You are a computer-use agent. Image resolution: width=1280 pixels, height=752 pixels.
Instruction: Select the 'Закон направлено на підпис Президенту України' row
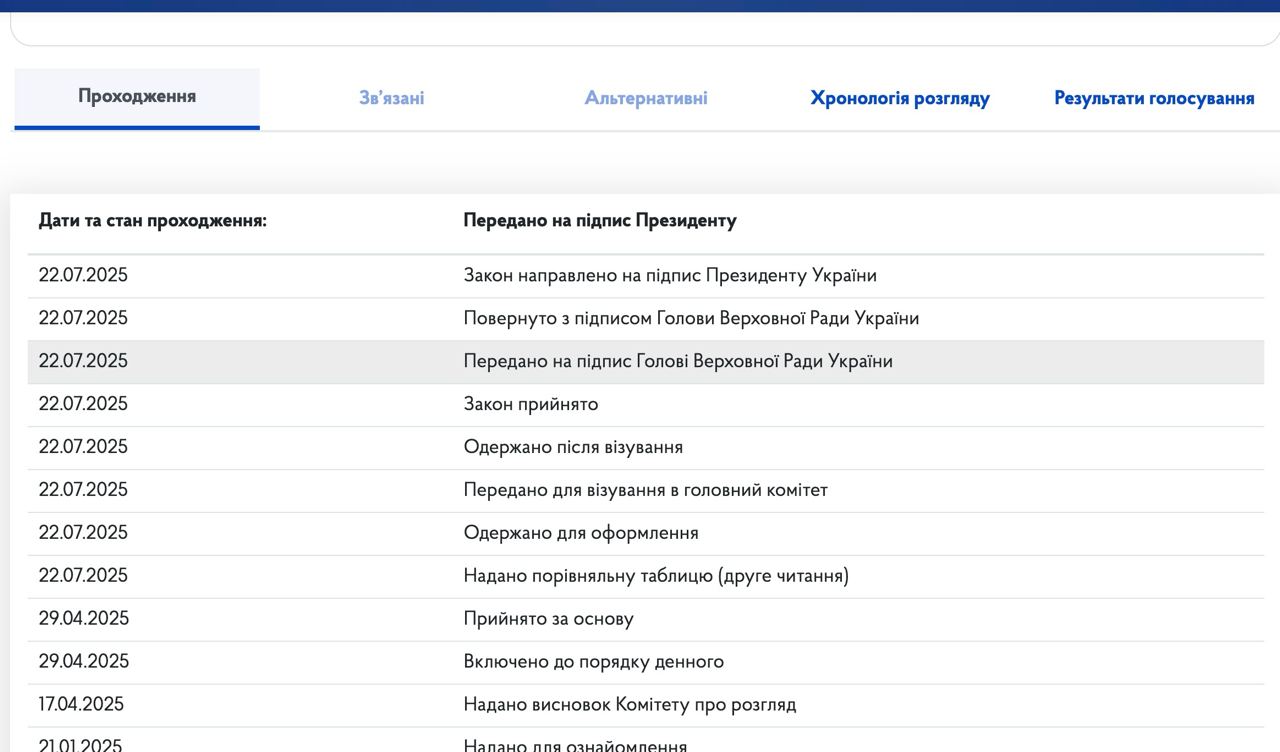[670, 275]
